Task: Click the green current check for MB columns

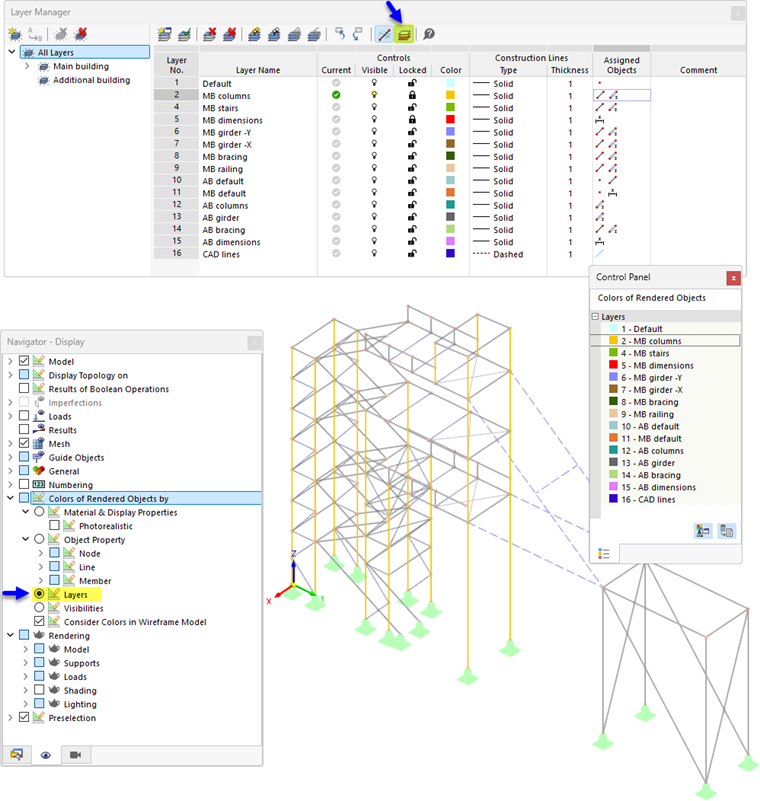Action: click(336, 95)
